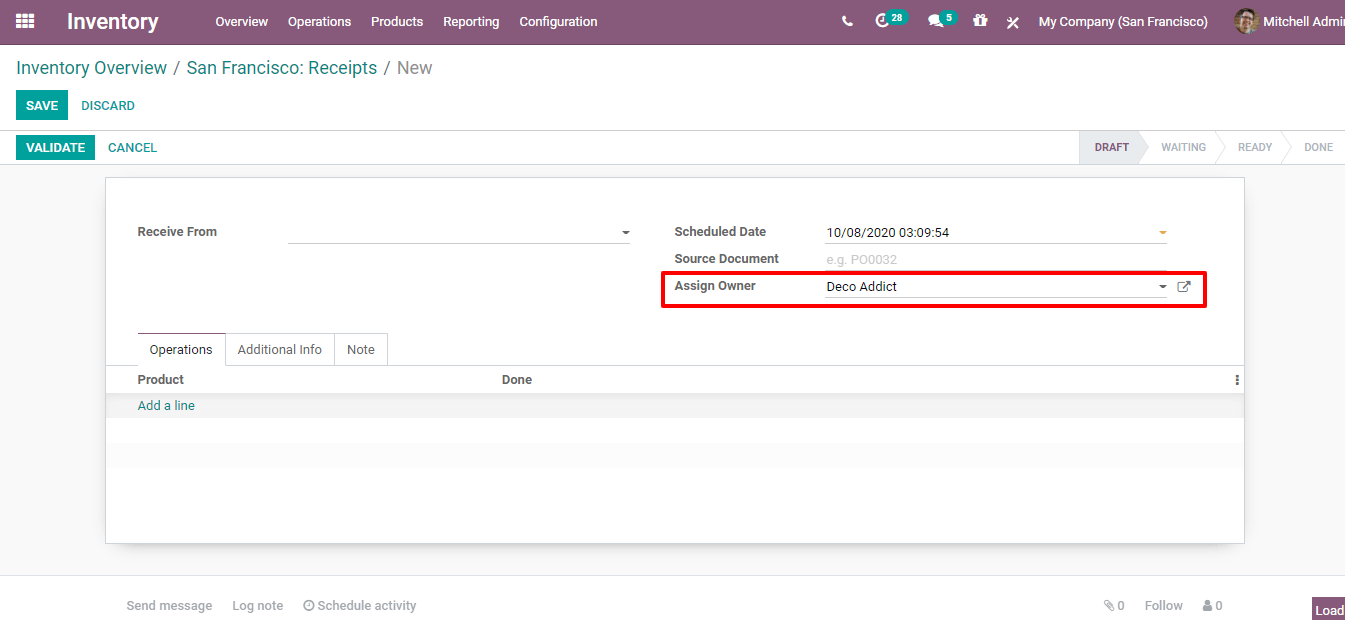This screenshot has width=1345, height=620.
Task: Open Mitchell Admin user avatar
Action: [1246, 21]
